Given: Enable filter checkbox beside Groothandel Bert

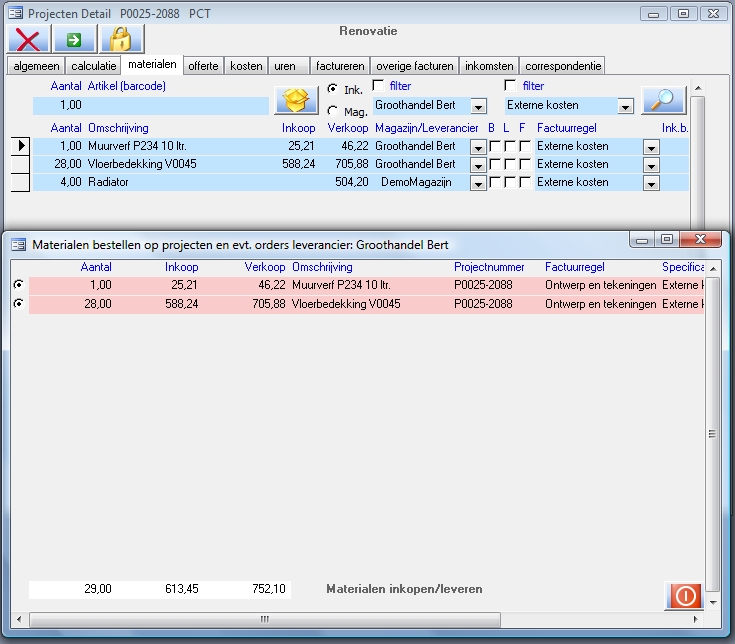Looking at the screenshot, I should (378, 85).
